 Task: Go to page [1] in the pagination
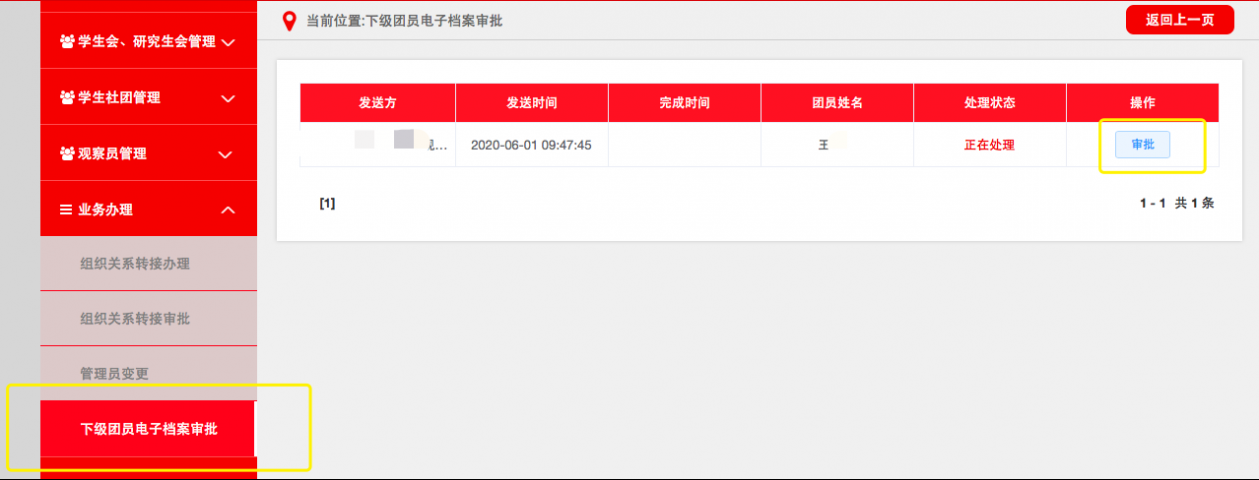(327, 203)
